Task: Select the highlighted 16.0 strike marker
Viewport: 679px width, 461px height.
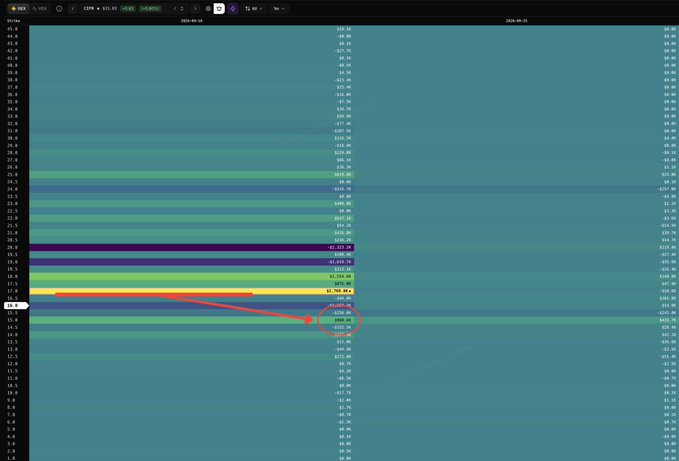Action: pos(16,306)
